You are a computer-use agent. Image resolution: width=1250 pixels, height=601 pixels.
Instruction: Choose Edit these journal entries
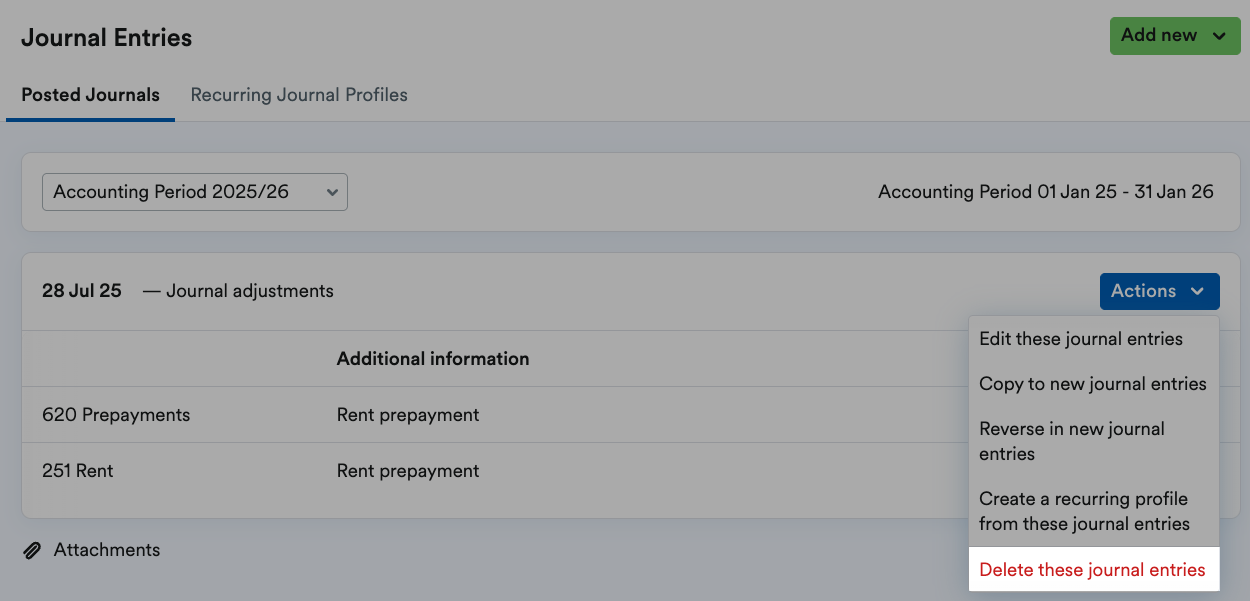(x=1082, y=339)
